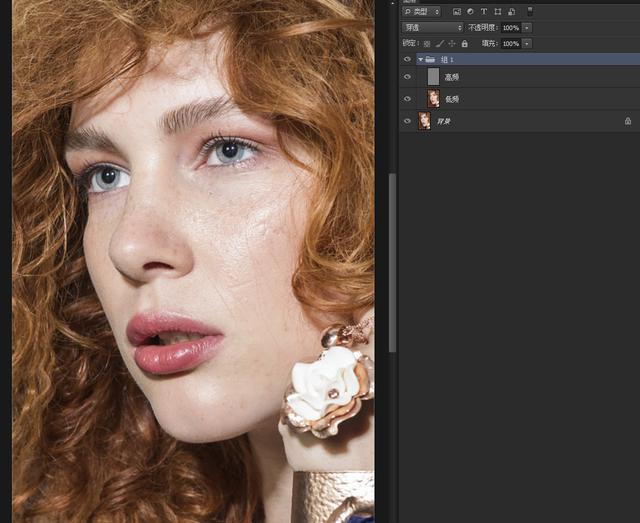Open the layer filter type dropdown
This screenshot has width=640, height=523.
[421, 12]
